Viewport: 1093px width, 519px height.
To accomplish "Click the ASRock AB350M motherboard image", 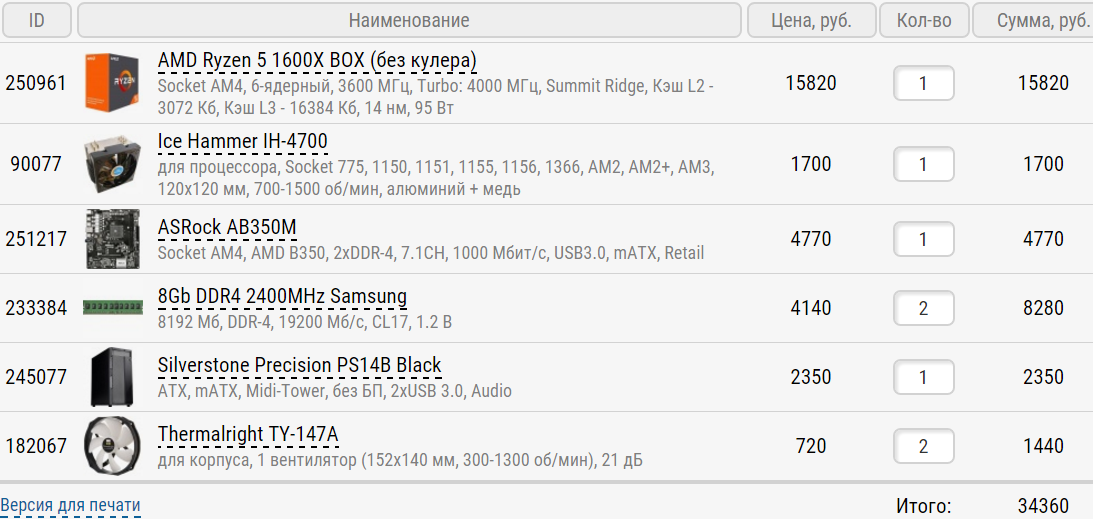I will pos(112,239).
